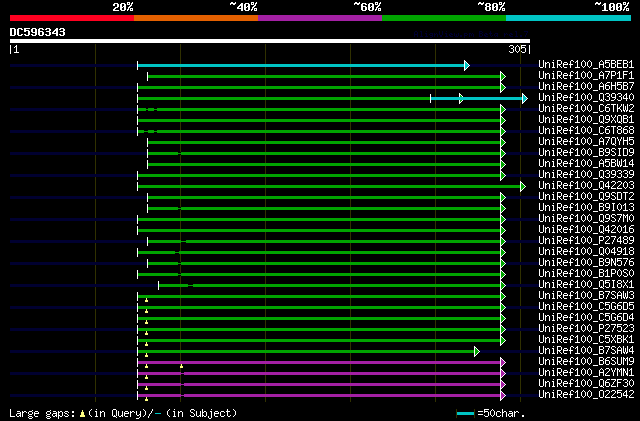Open the UniRef100_Q39339 hit
The height and width of the screenshot is (421, 640).
(x=586, y=175)
